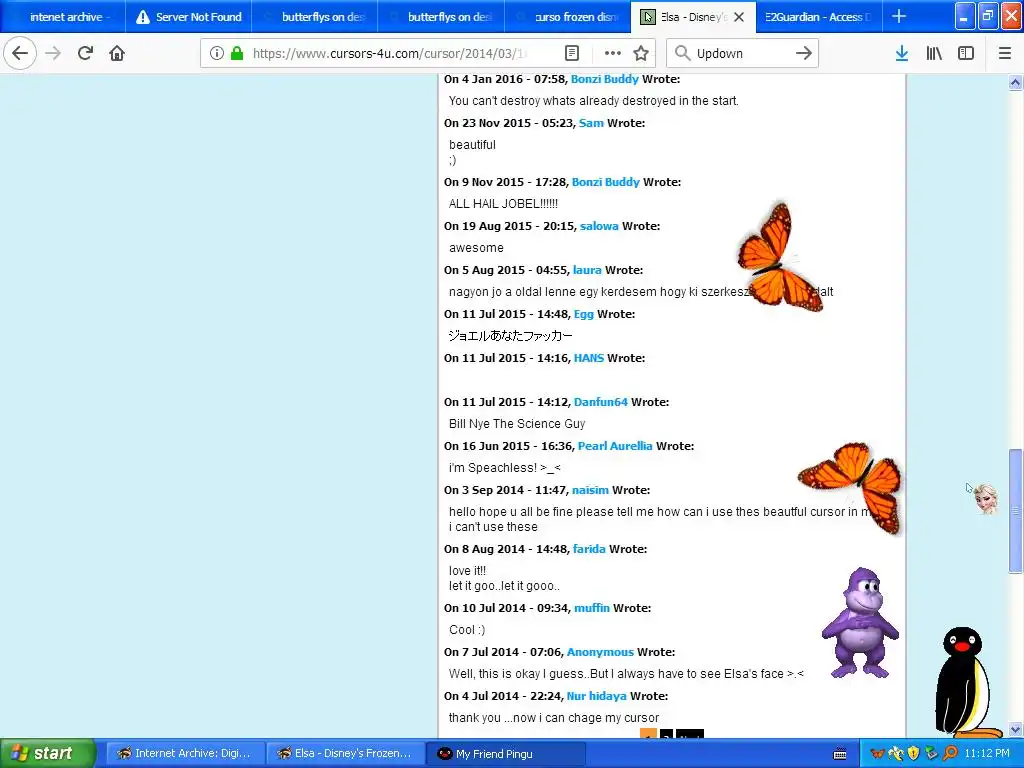Click the HANS username link
Viewport: 1024px width, 768px height.
coord(588,358)
